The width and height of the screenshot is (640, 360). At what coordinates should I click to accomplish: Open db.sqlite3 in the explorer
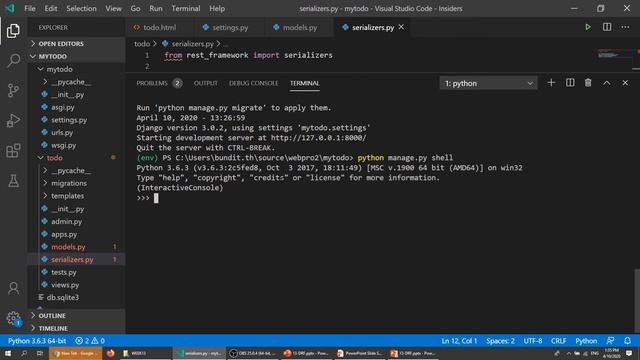point(76,298)
